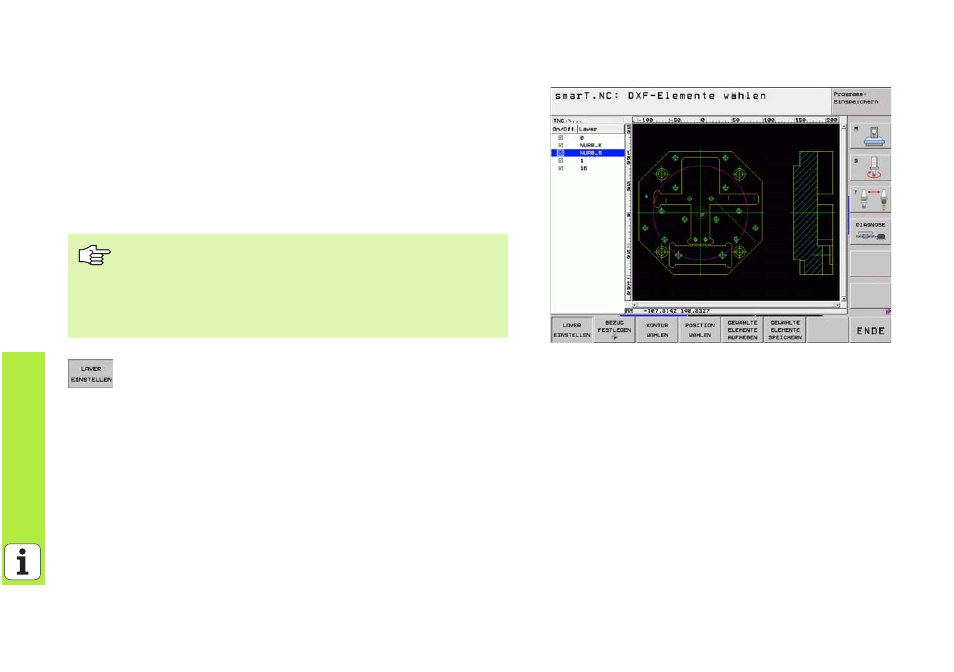954x672 pixels.
Task: Click GEWÄHLTE ELEMENTE SPEICHERN soft key
Action: (x=785, y=330)
